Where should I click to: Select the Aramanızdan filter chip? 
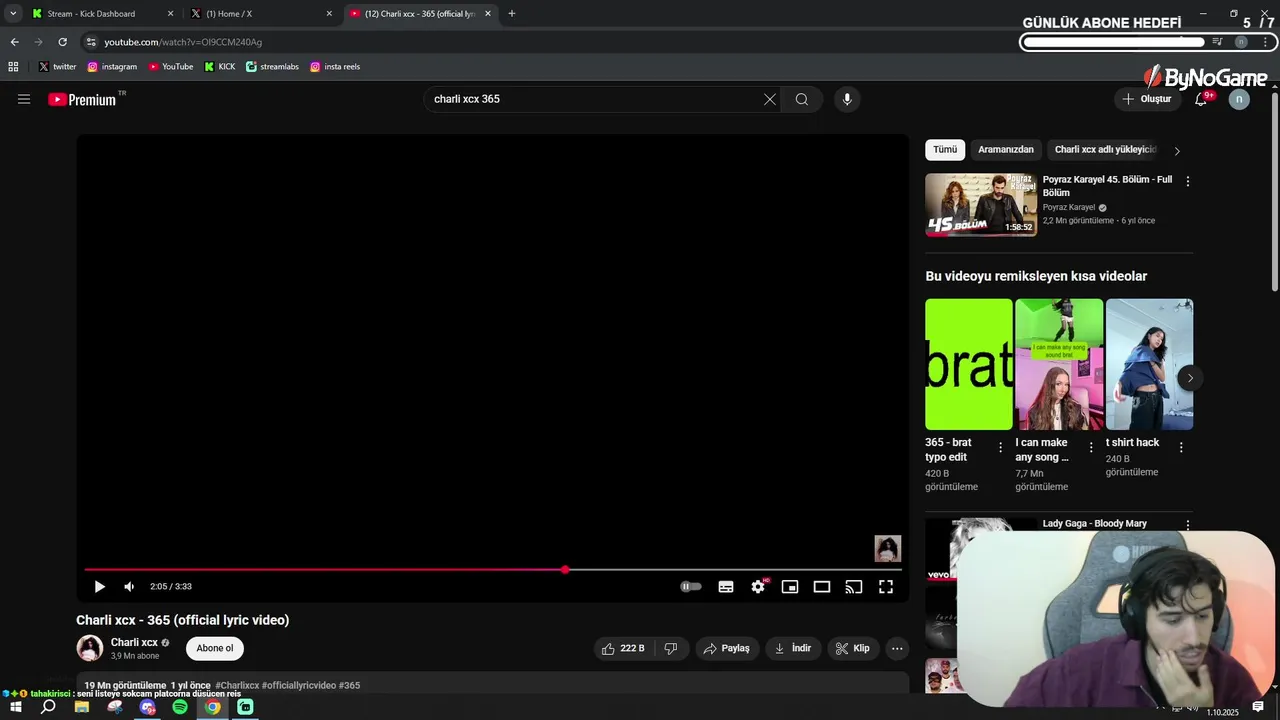pyautogui.click(x=1006, y=150)
